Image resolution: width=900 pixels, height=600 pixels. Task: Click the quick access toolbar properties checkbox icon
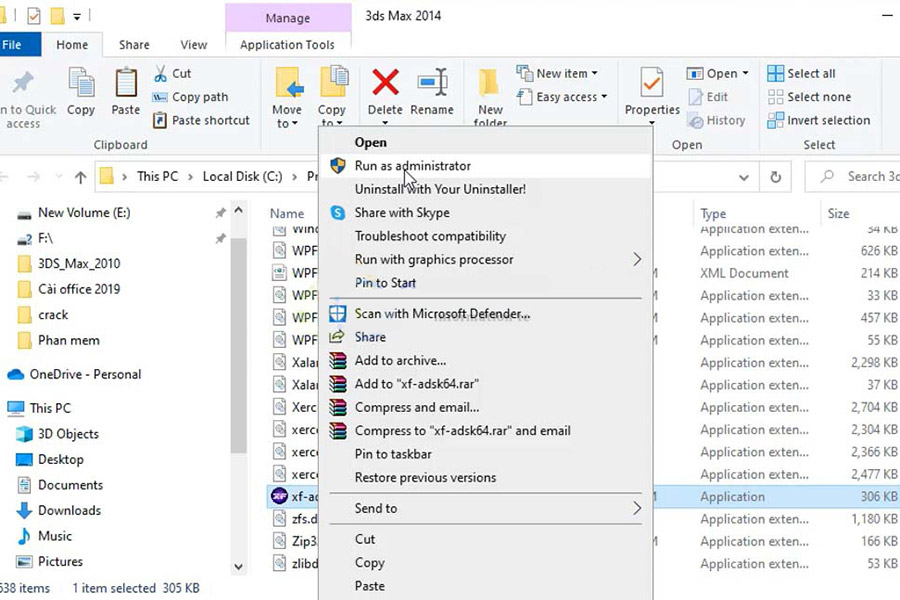(34, 16)
